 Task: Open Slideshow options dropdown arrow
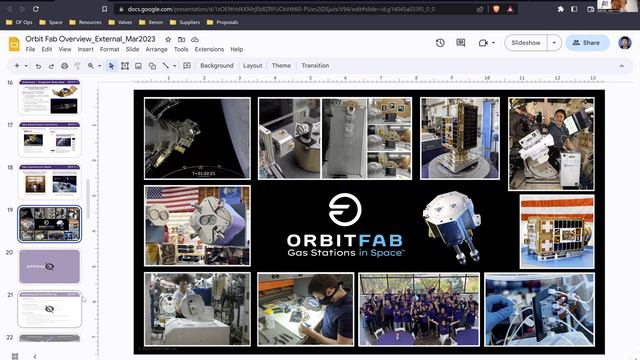coord(554,43)
